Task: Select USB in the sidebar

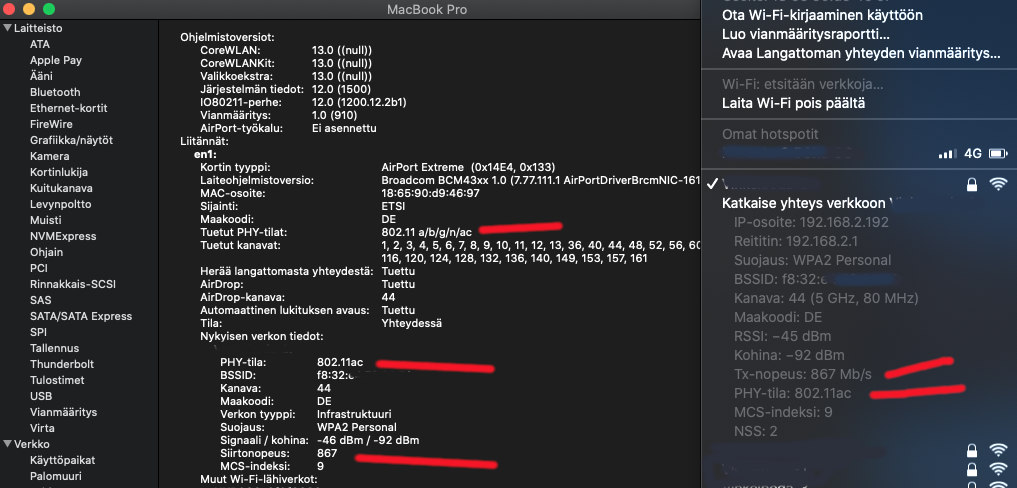Action: pyautogui.click(x=41, y=396)
